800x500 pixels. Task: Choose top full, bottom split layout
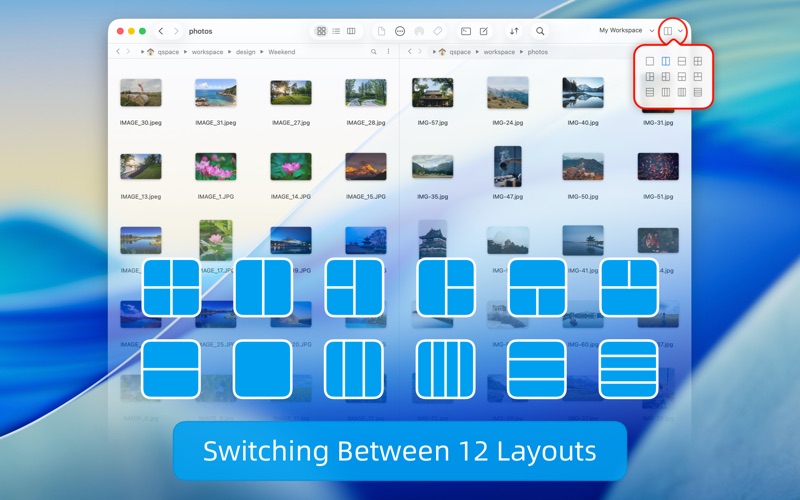(x=682, y=77)
